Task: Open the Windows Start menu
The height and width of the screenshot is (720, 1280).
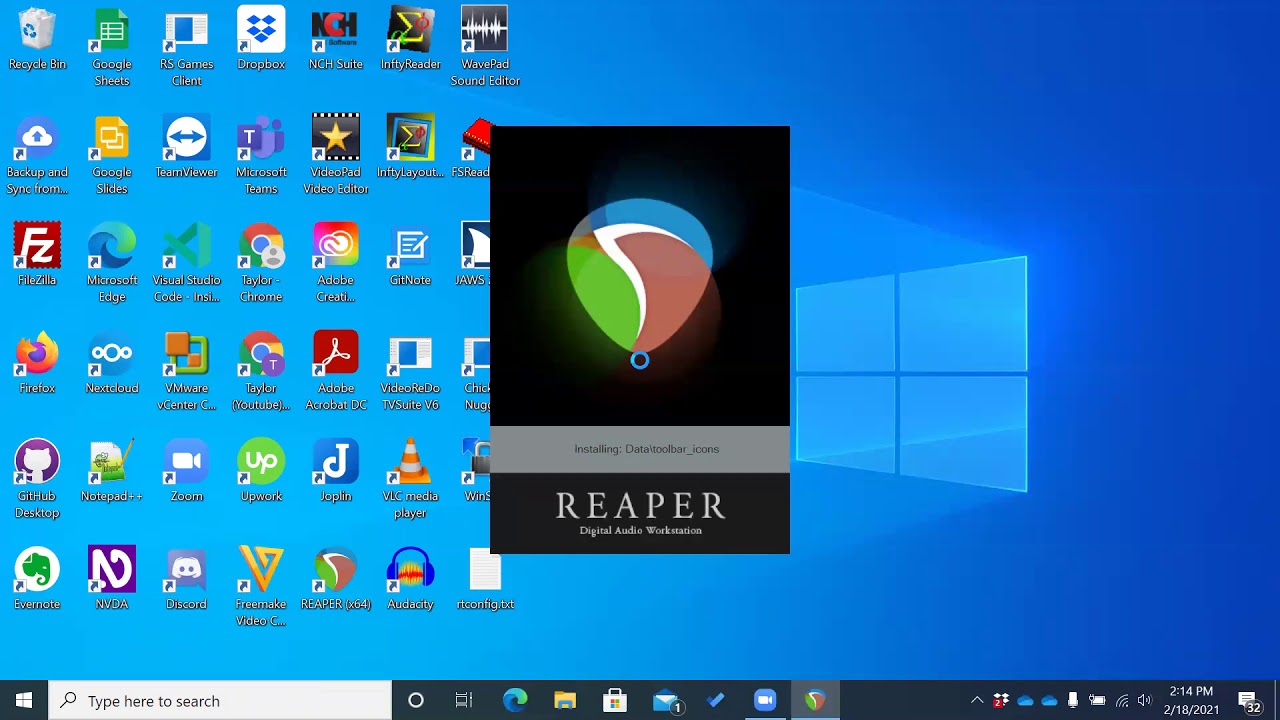Action: coord(24,700)
